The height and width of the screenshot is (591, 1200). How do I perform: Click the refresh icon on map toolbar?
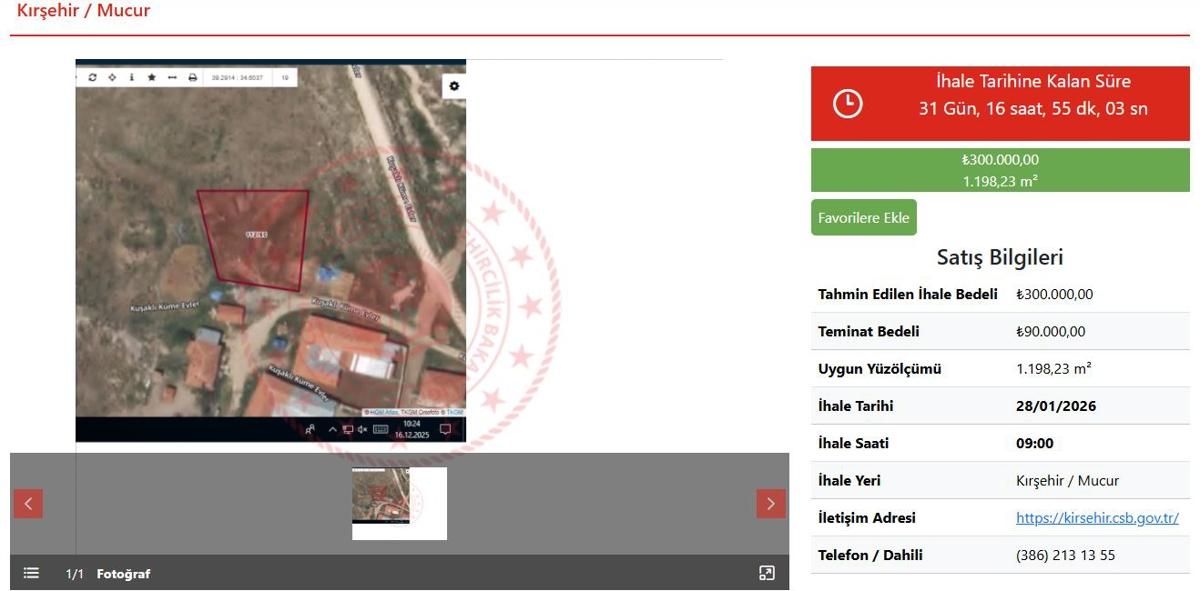[x=93, y=77]
